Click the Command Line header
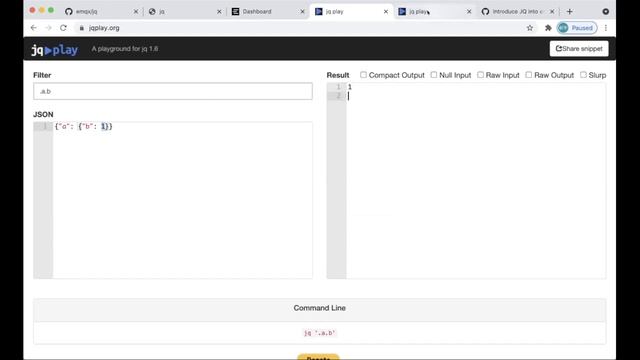This screenshot has height=360, width=640. (x=320, y=308)
